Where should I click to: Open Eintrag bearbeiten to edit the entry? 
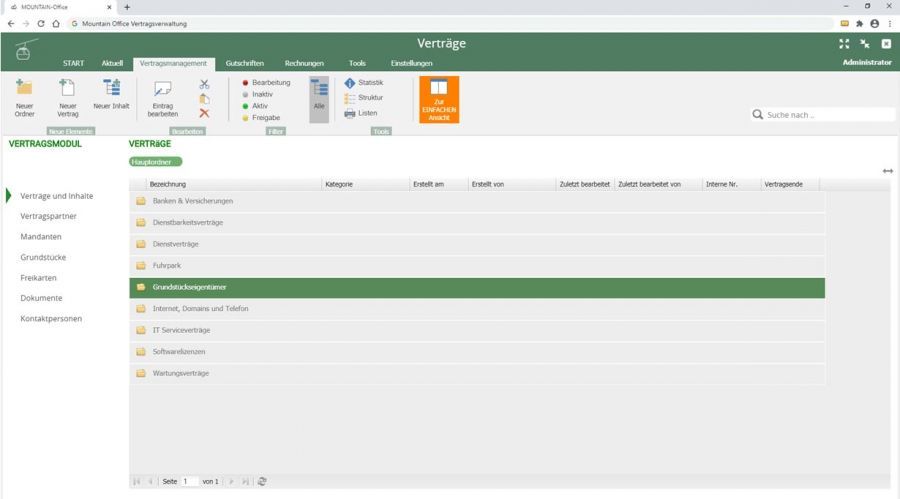coord(163,91)
